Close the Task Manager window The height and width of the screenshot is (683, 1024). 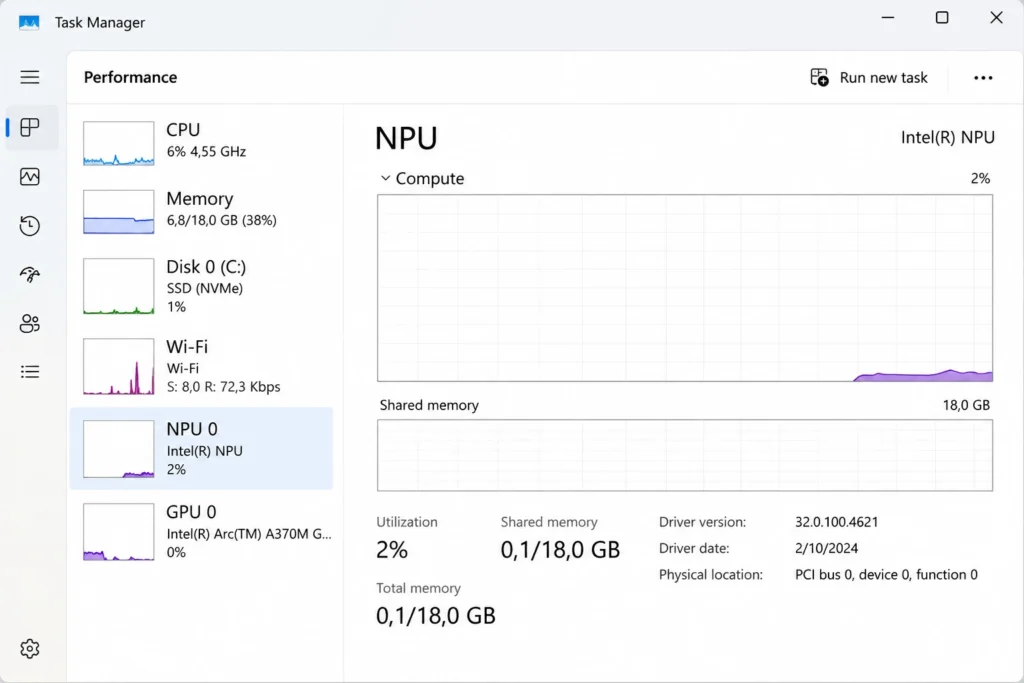click(x=996, y=18)
